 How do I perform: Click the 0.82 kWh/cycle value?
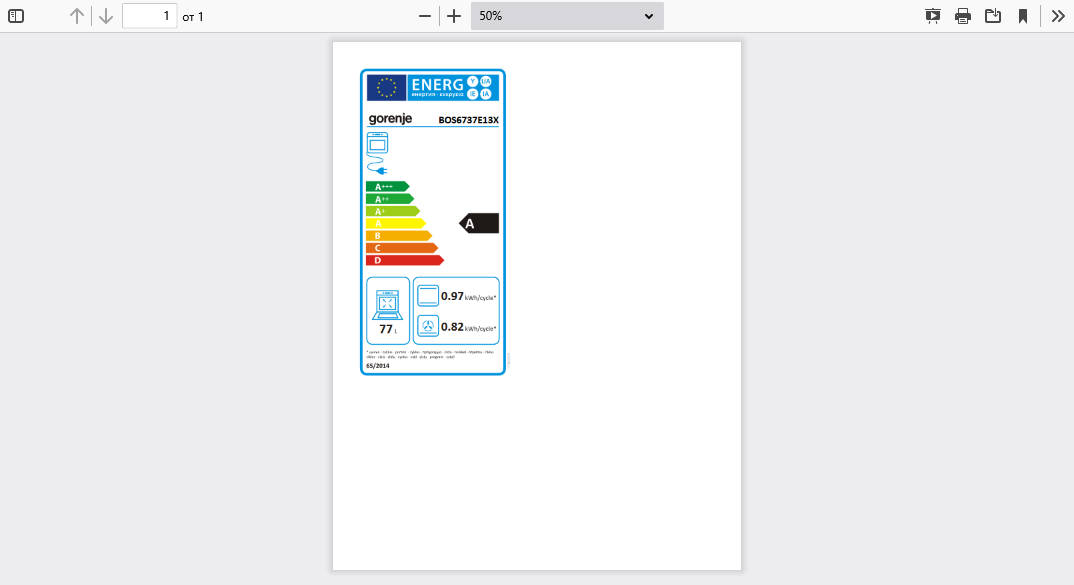(x=469, y=327)
